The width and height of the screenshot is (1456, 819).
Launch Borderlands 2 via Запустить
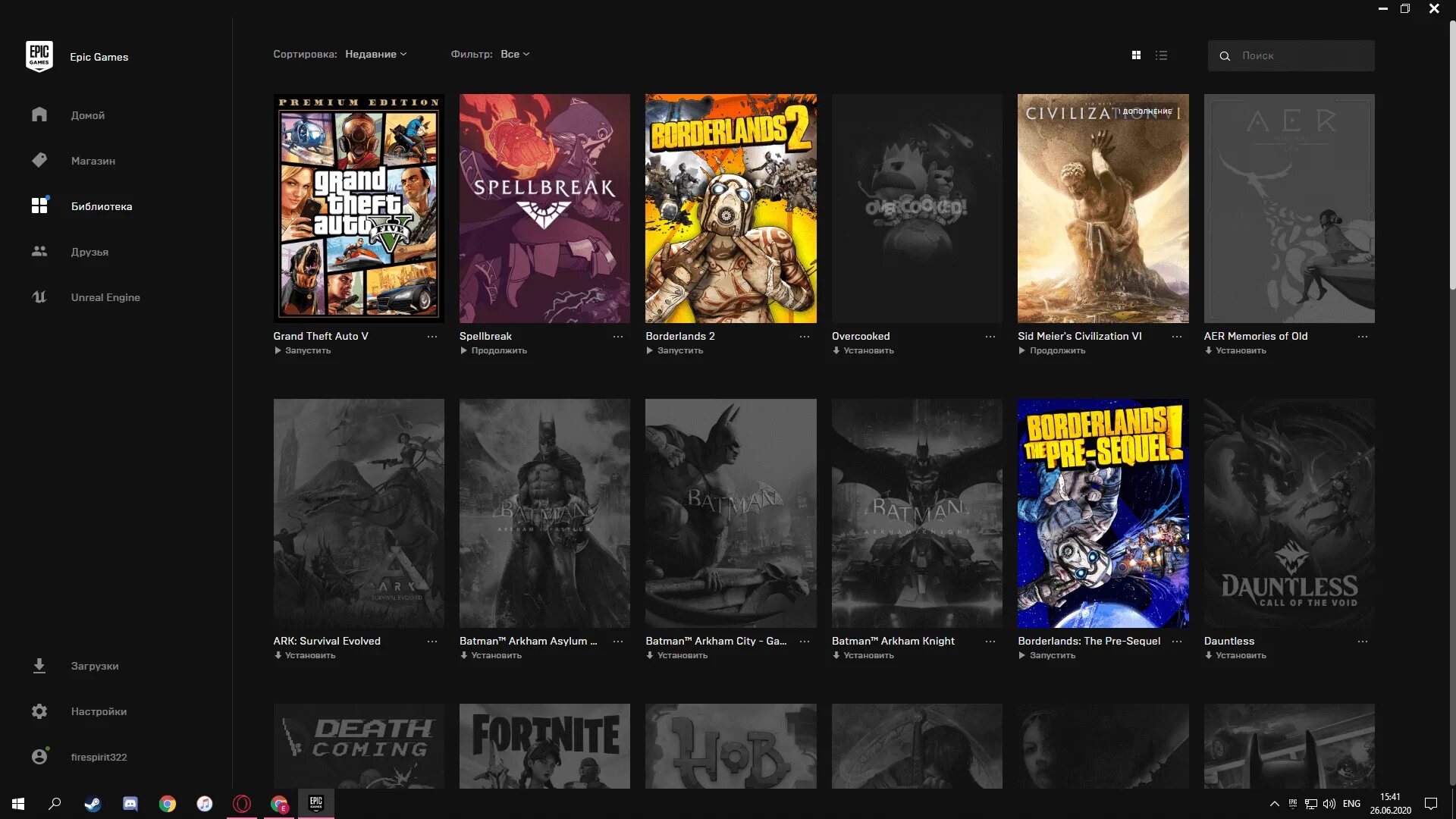coord(675,350)
